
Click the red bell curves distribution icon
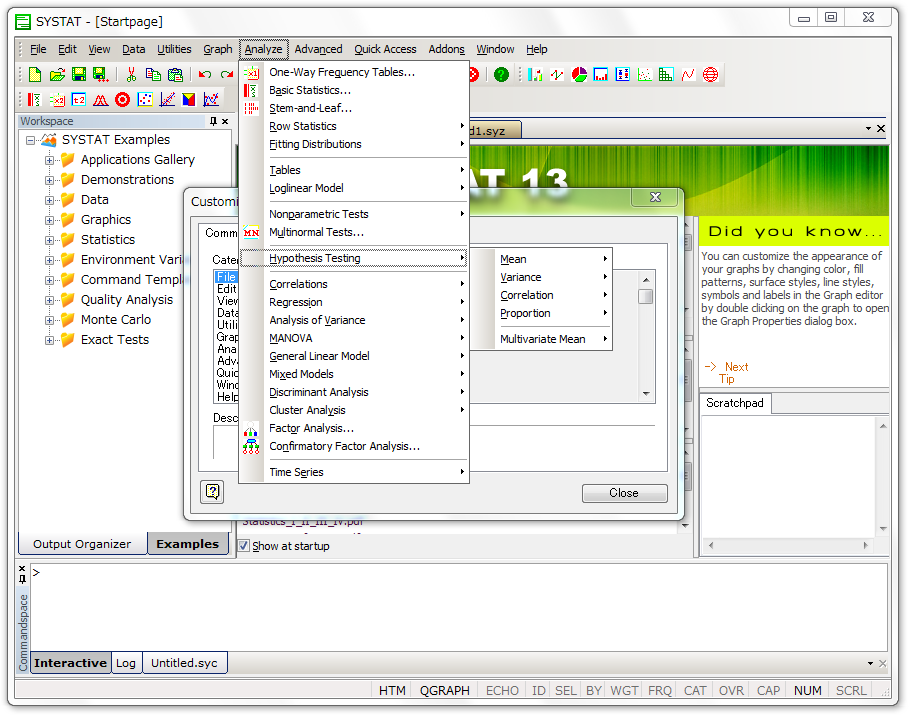tap(101, 100)
